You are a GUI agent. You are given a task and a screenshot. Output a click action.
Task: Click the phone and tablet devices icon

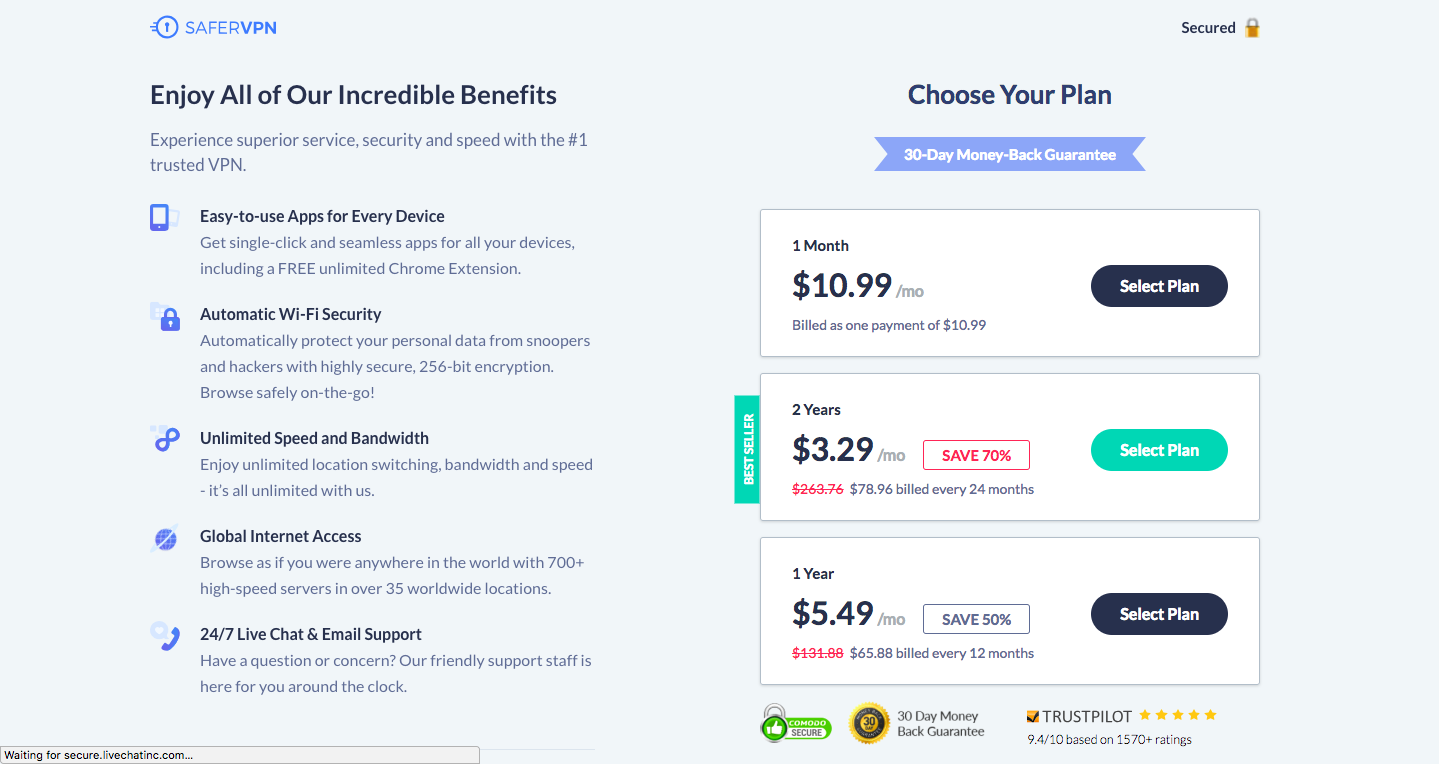[164, 217]
